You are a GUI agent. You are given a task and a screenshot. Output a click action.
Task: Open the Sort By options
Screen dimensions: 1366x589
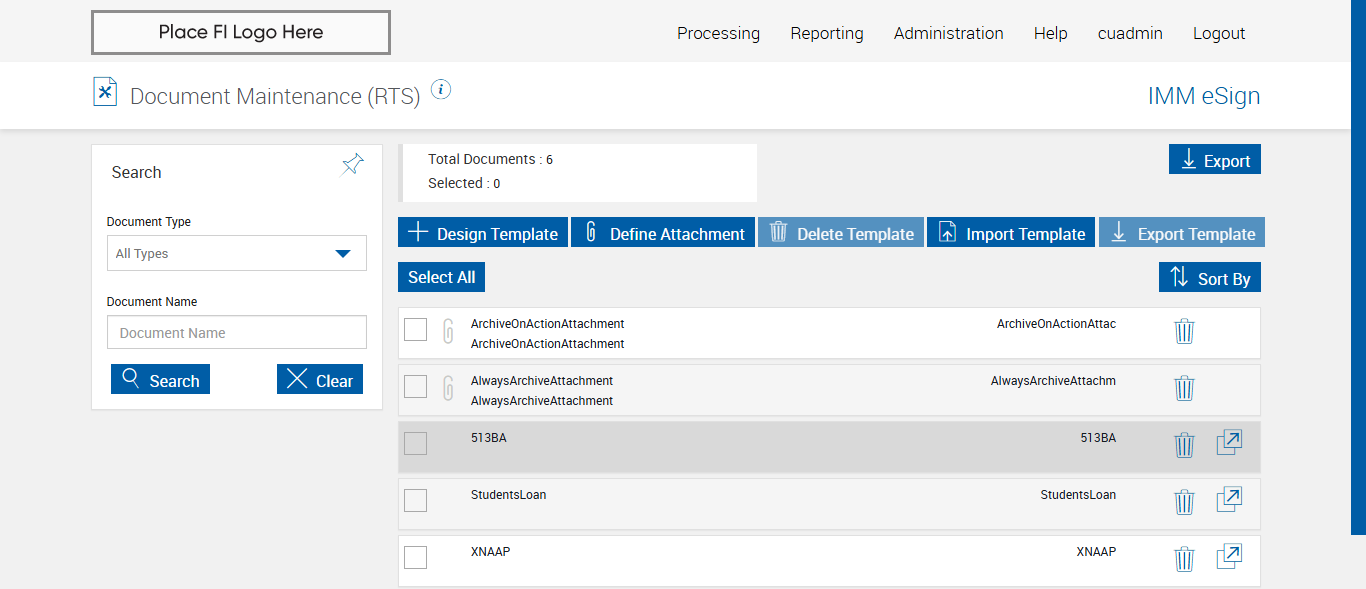coord(1209,278)
